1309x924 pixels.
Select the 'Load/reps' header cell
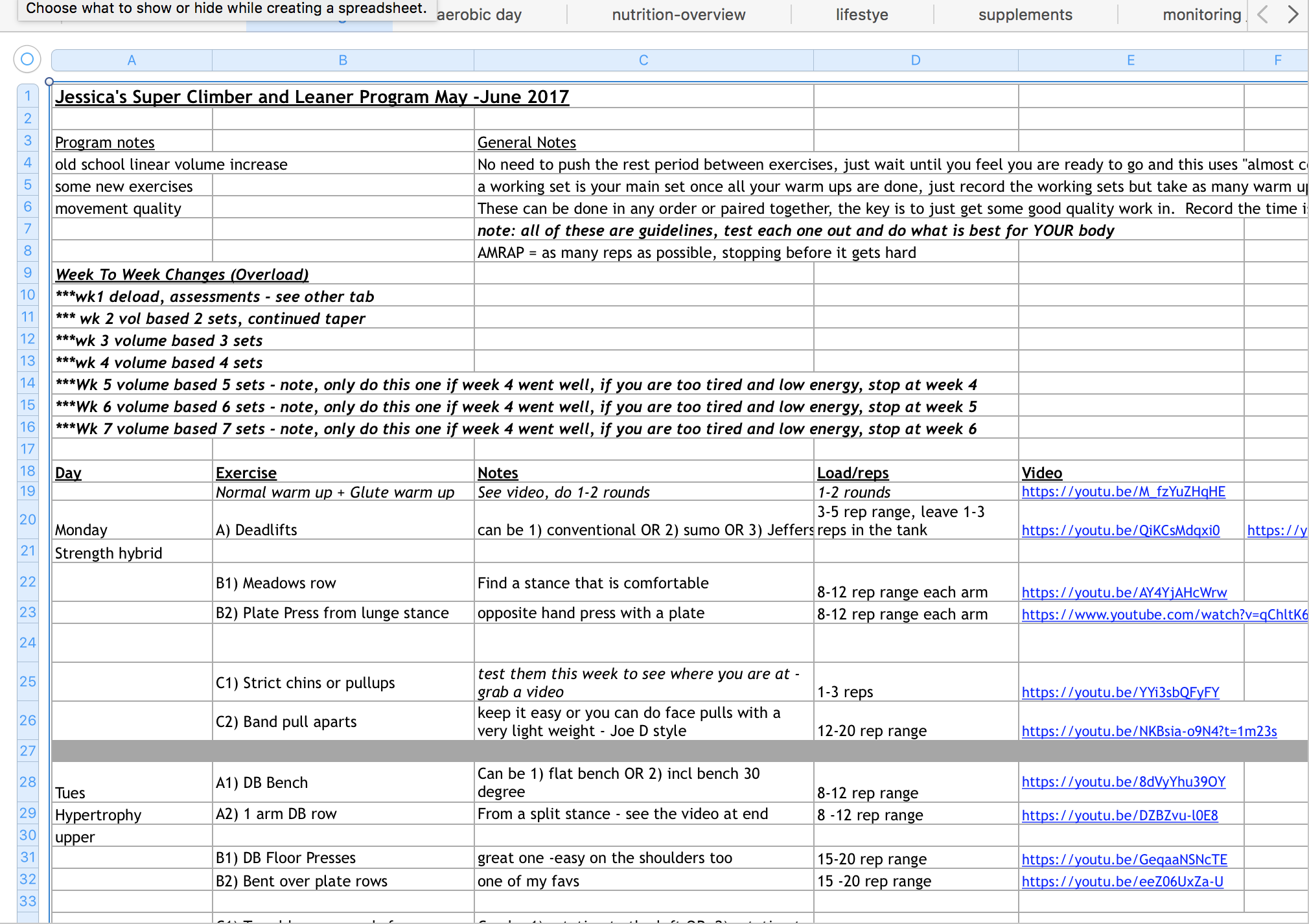click(x=916, y=472)
